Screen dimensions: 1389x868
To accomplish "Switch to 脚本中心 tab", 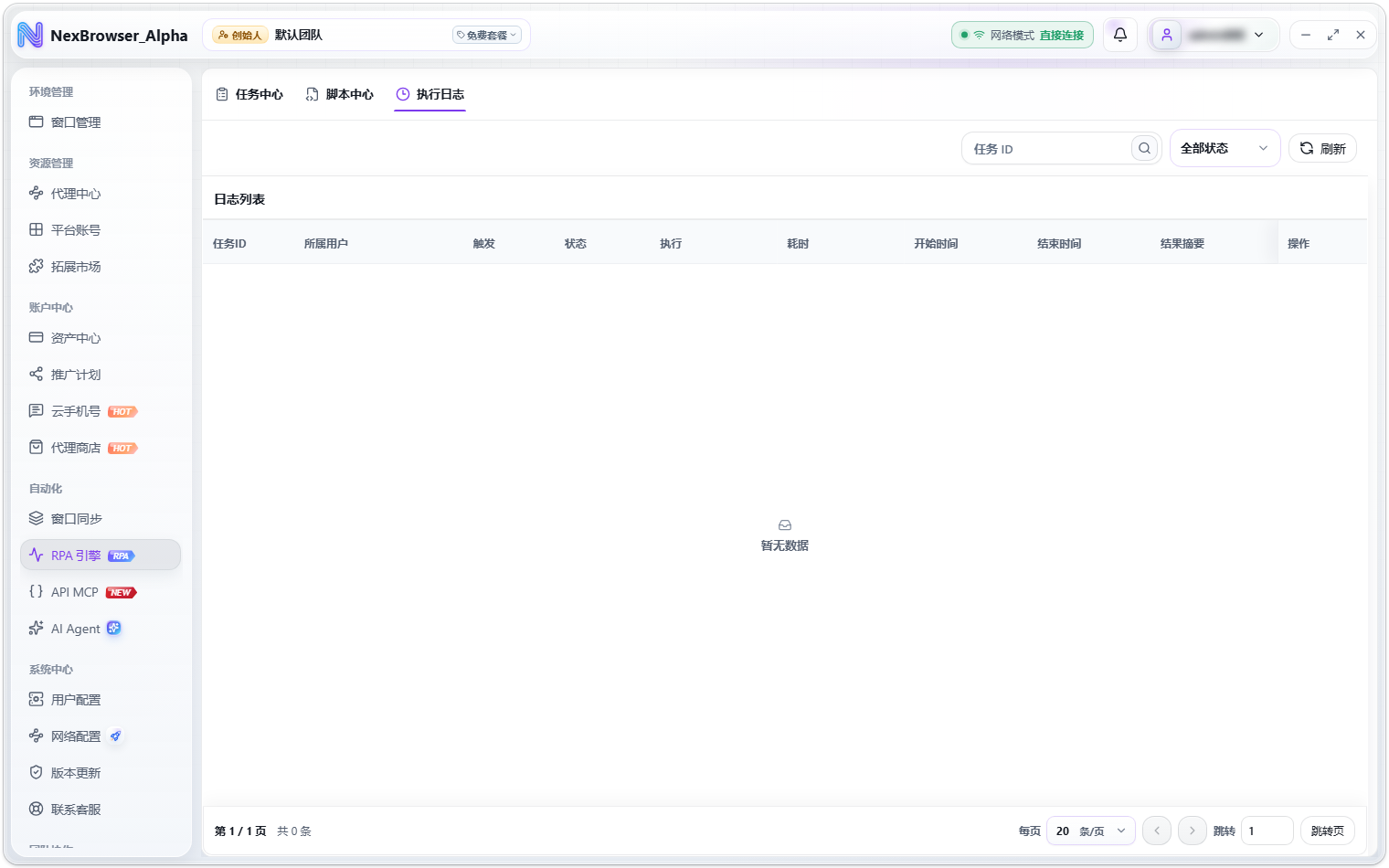I will [340, 94].
